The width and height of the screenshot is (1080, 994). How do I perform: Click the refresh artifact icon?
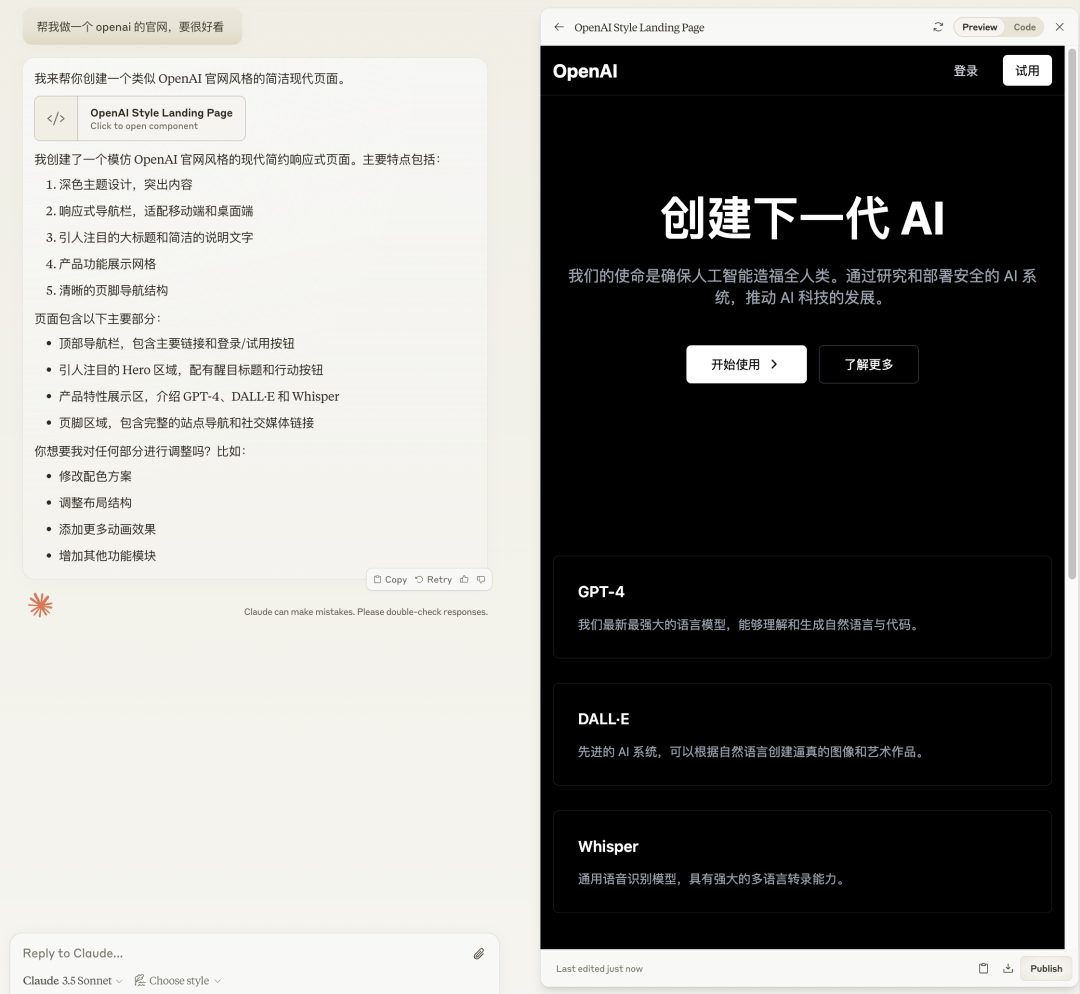coord(938,27)
